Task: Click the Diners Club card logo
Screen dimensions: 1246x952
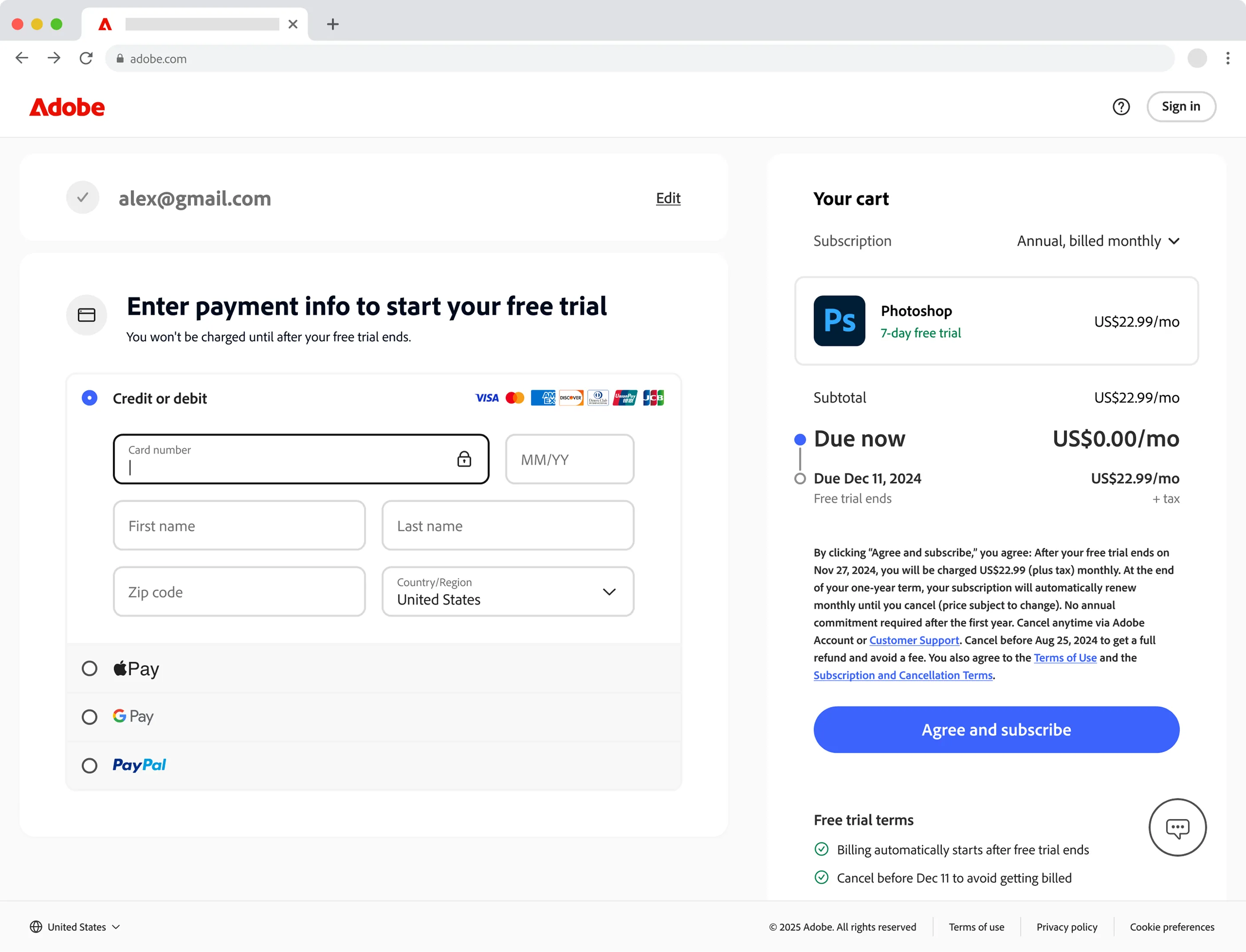Action: pyautogui.click(x=598, y=398)
